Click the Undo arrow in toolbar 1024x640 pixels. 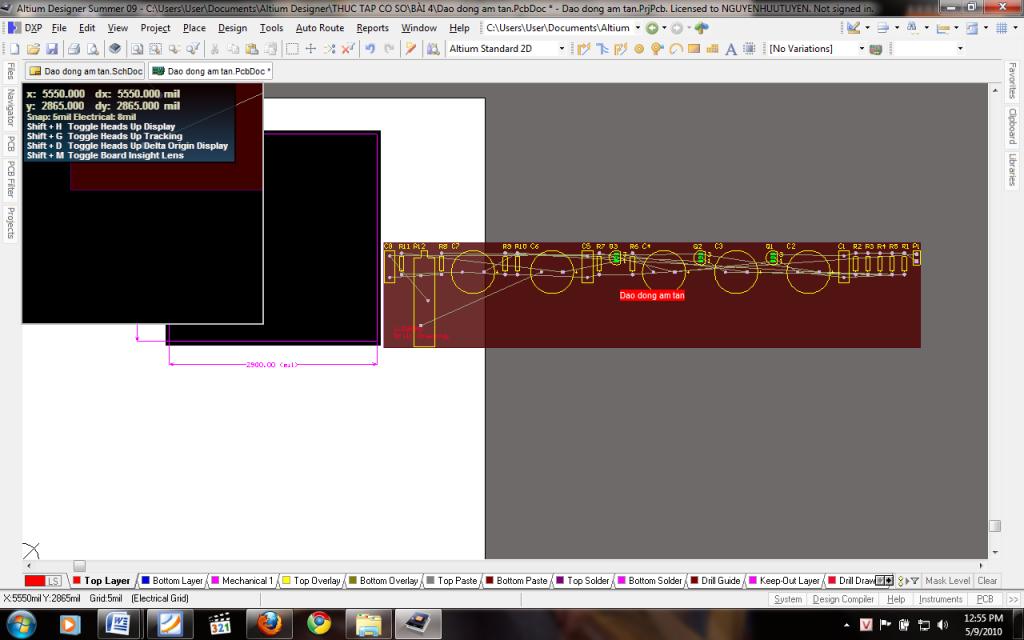[370, 48]
